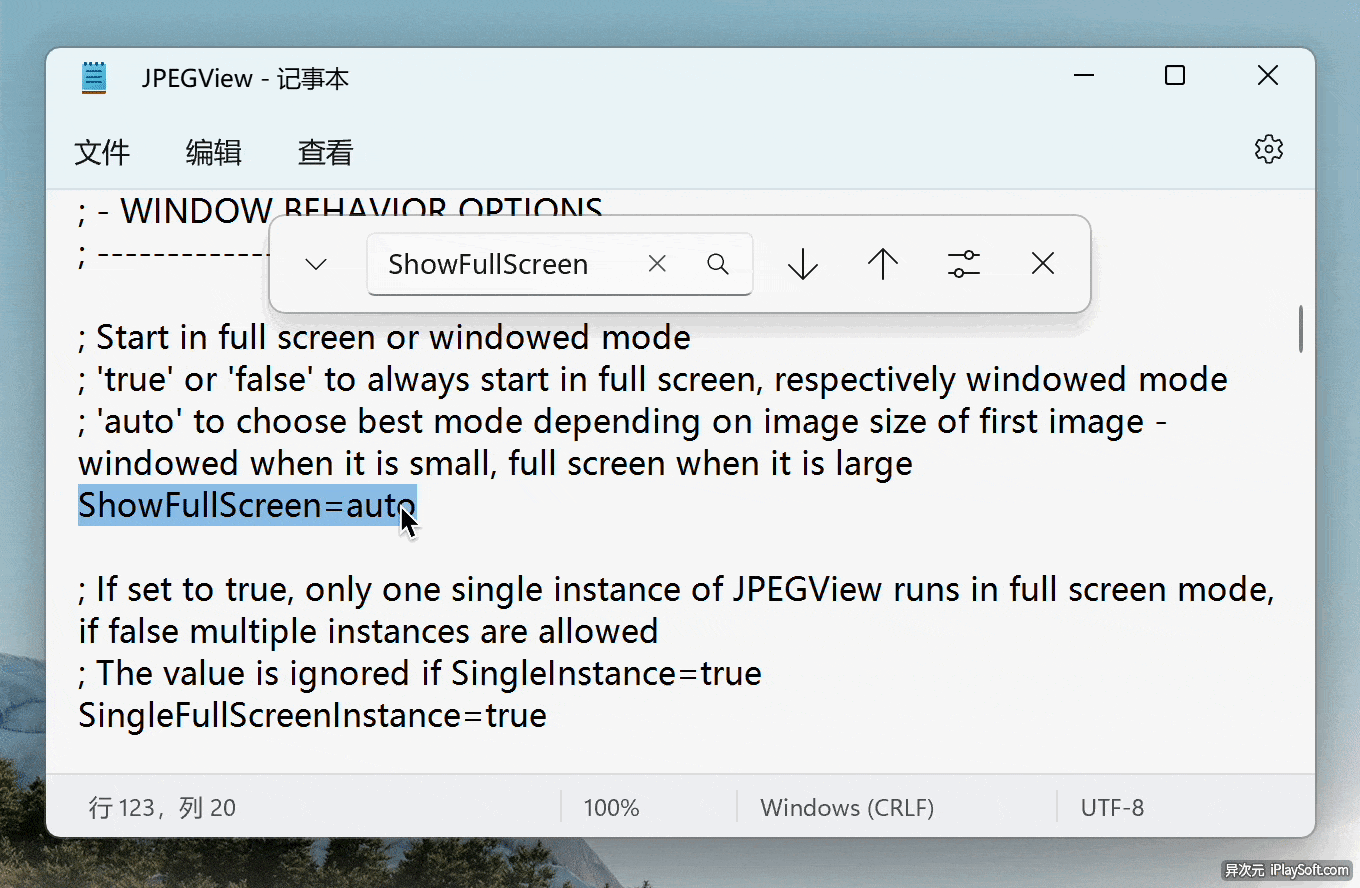The height and width of the screenshot is (888, 1360).
Task: Click the highlighted ShowFullScreen=auto line
Action: [247, 505]
